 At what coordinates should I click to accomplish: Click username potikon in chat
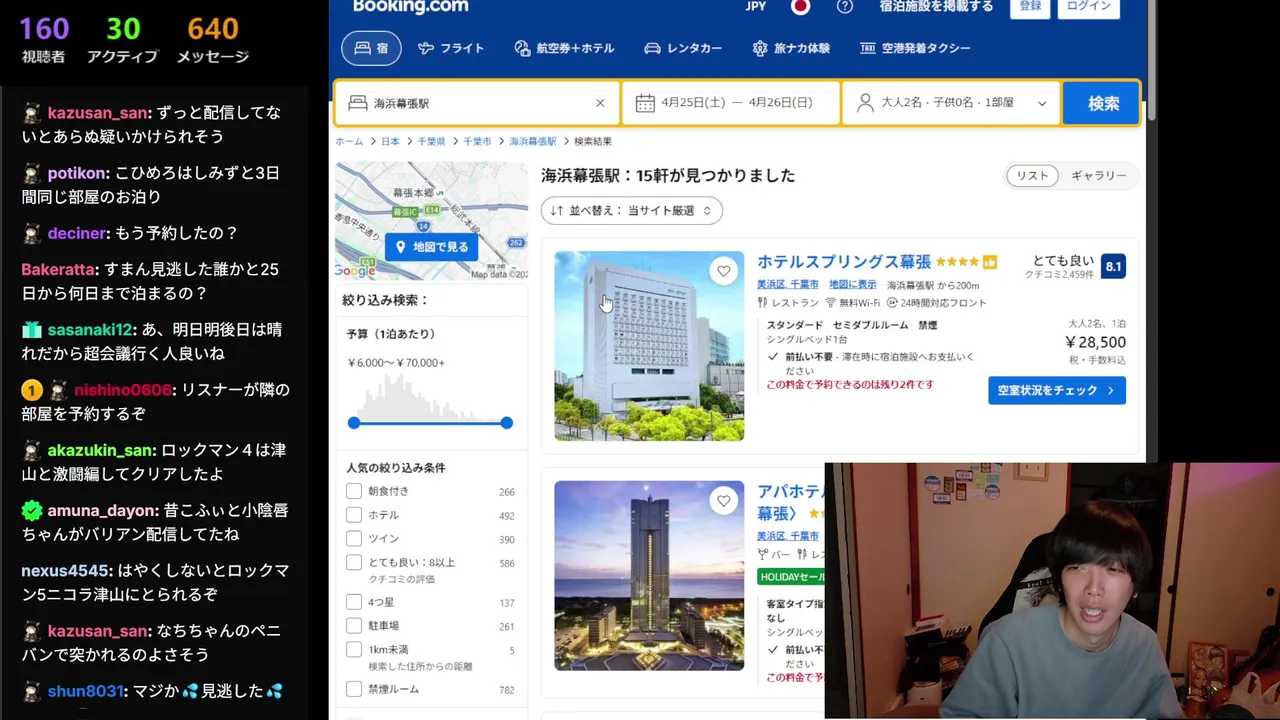pyautogui.click(x=77, y=173)
